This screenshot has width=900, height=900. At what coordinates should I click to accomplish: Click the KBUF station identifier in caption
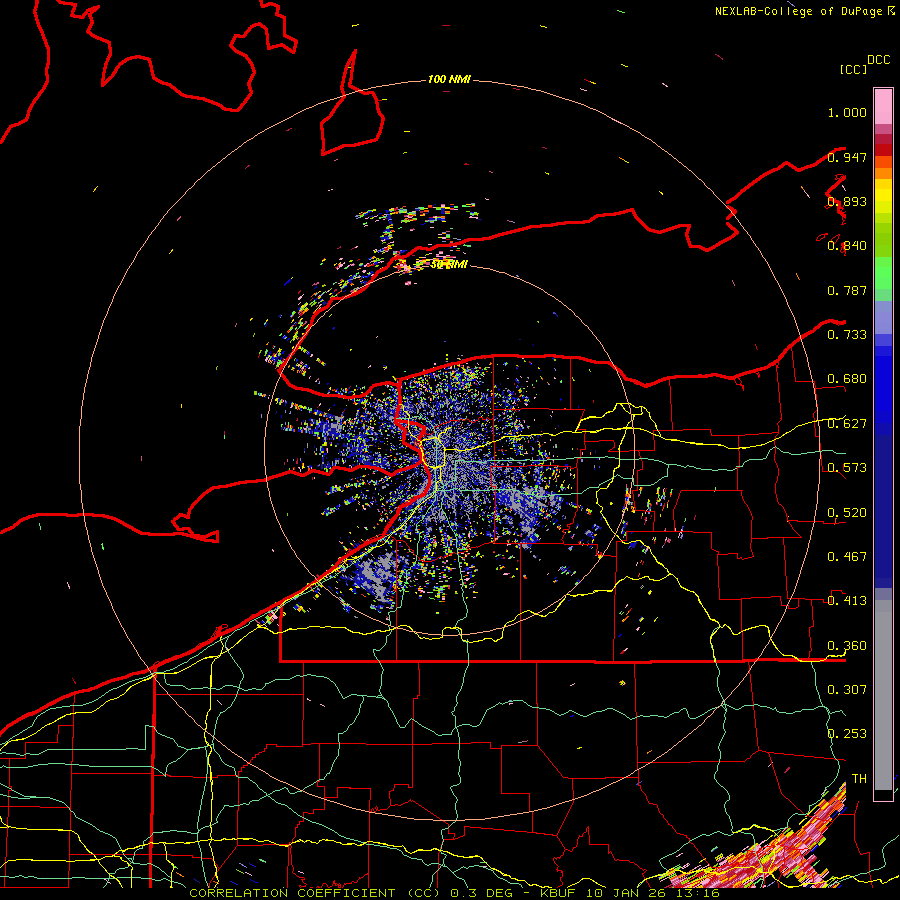pyautogui.click(x=557, y=893)
